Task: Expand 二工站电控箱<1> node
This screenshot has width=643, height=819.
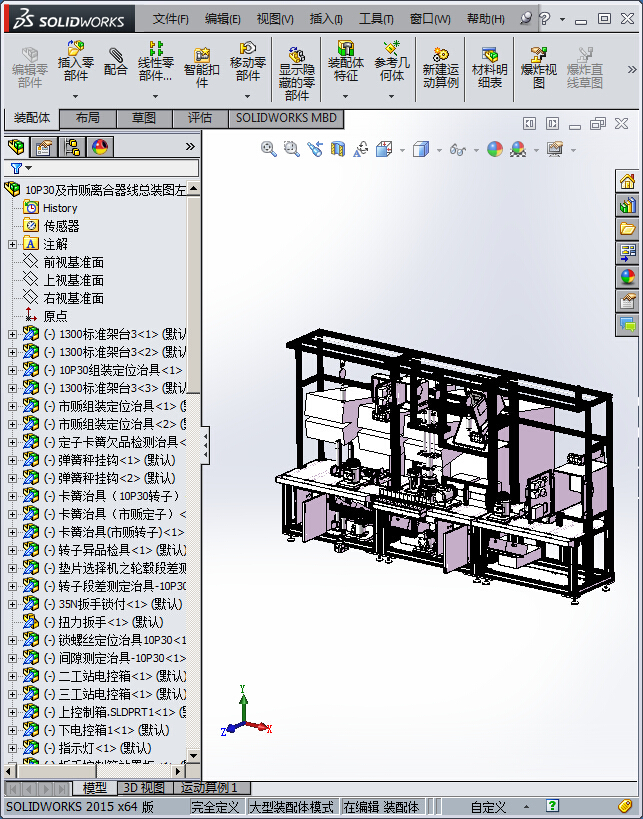Action: pos(12,676)
